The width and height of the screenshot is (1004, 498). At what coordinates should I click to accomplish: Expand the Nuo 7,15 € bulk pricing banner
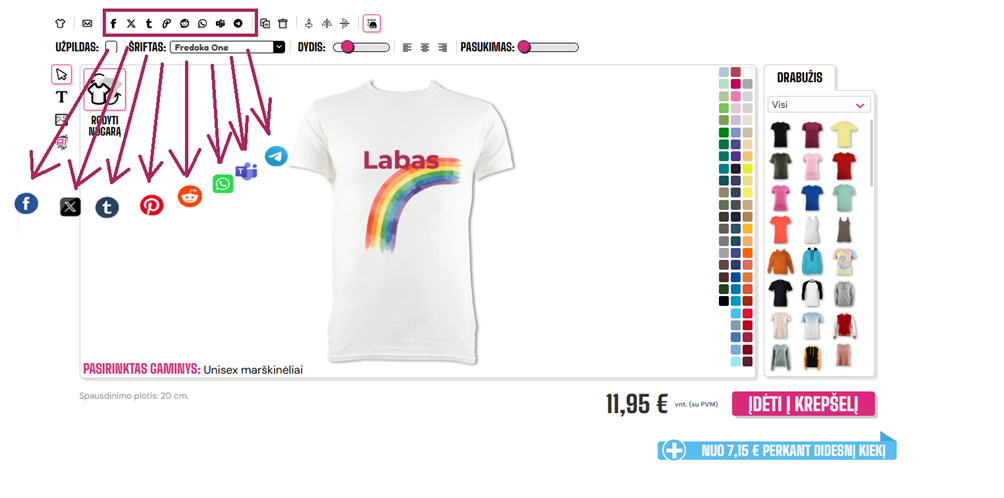click(777, 450)
